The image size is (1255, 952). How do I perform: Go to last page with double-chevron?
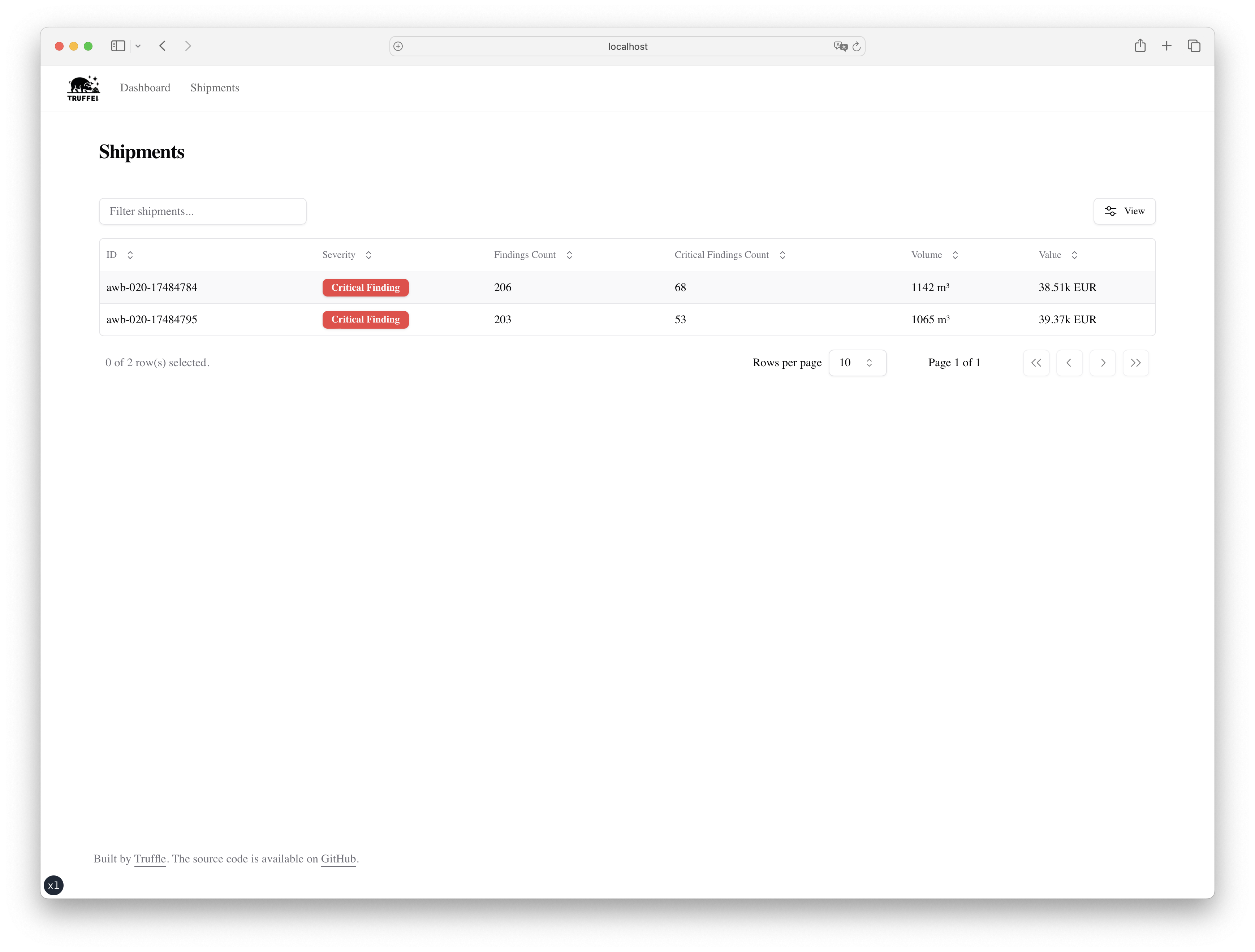1135,363
